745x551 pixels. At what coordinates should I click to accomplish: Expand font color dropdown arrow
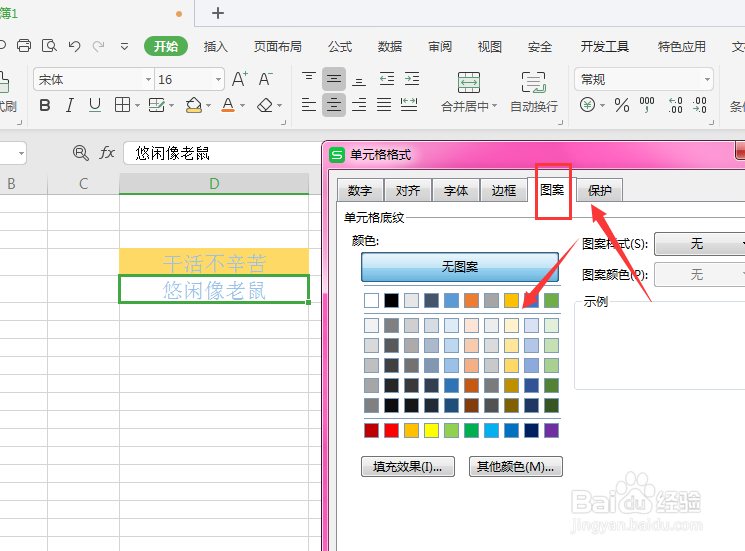click(242, 105)
